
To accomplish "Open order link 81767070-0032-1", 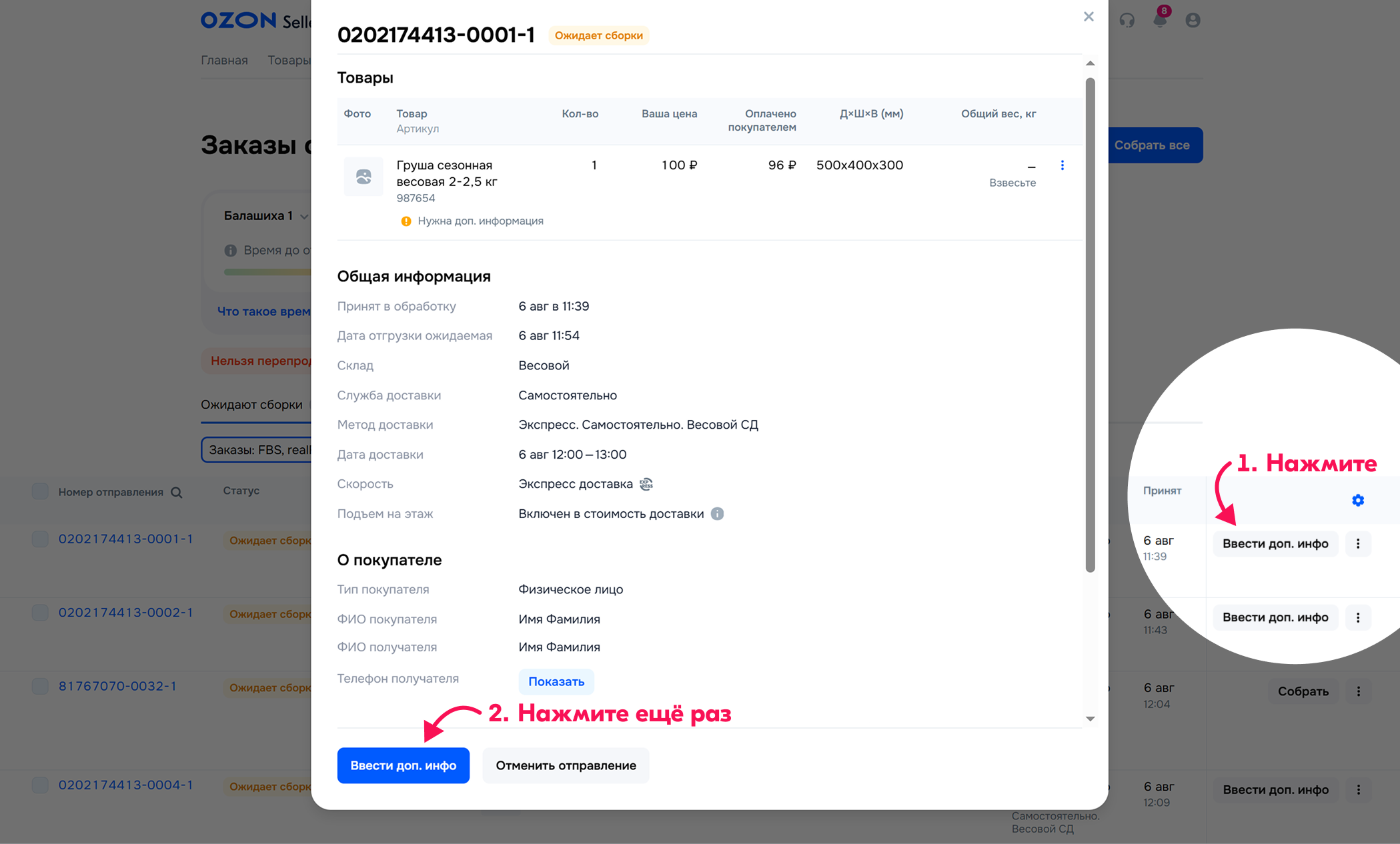I will tap(117, 686).
